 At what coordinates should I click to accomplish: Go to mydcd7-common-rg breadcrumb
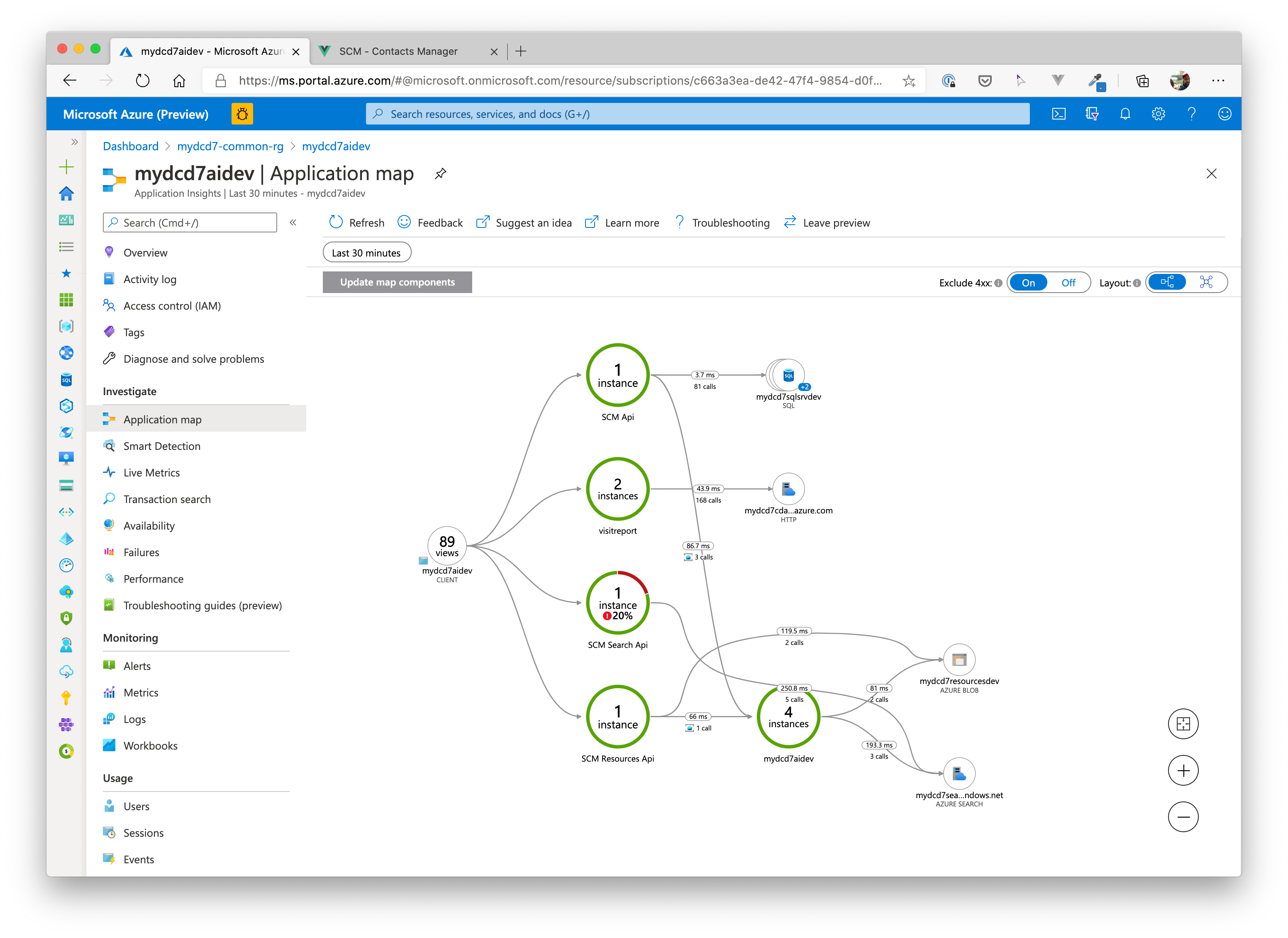(x=230, y=147)
